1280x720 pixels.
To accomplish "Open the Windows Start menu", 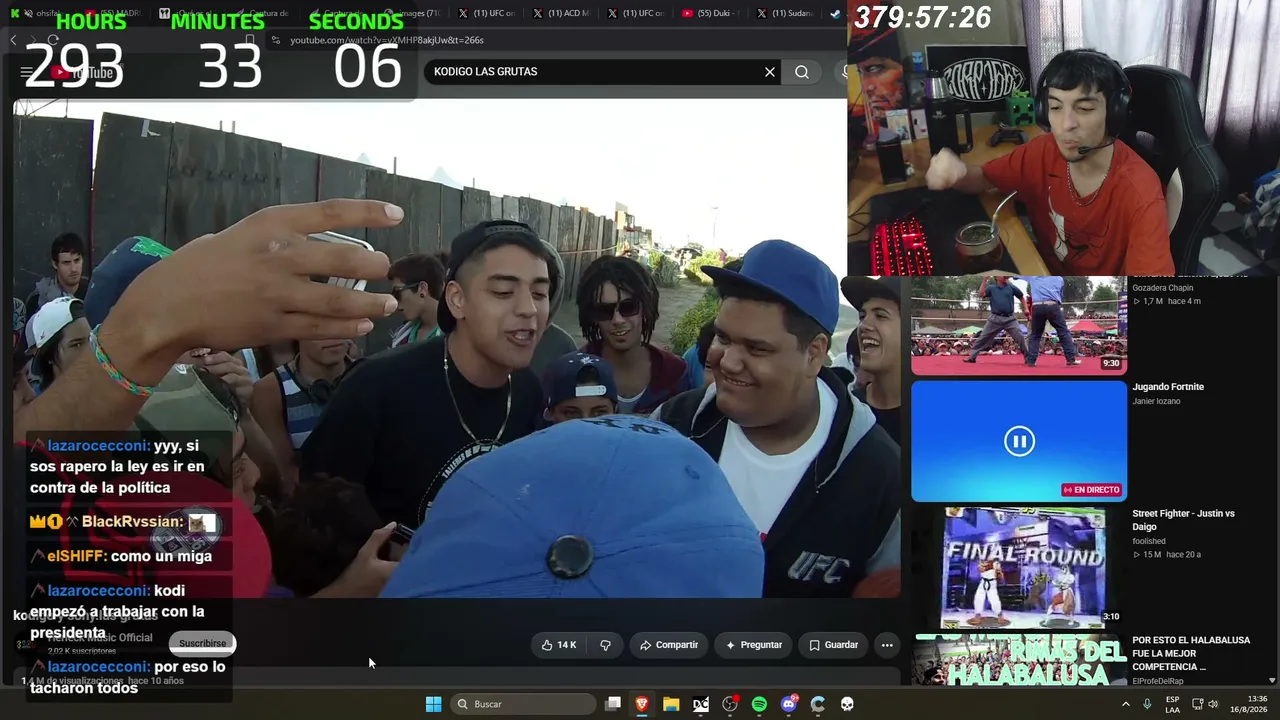I will point(433,704).
